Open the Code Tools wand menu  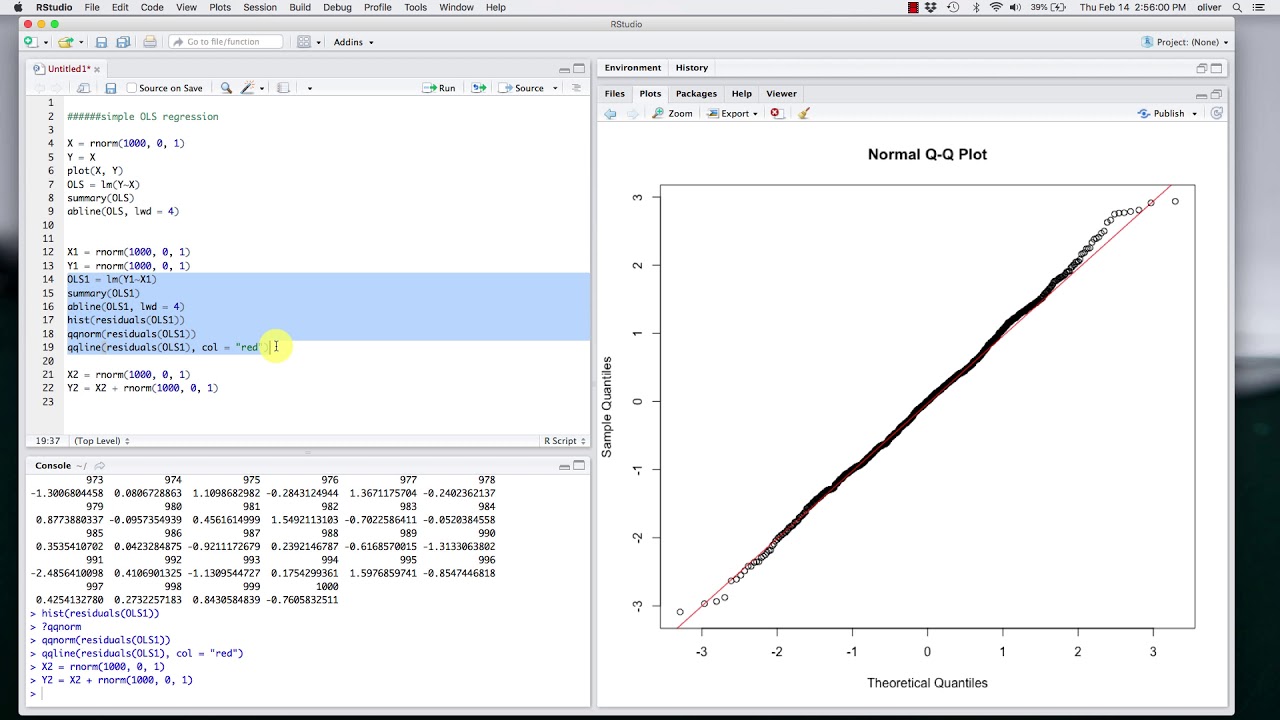[251, 88]
